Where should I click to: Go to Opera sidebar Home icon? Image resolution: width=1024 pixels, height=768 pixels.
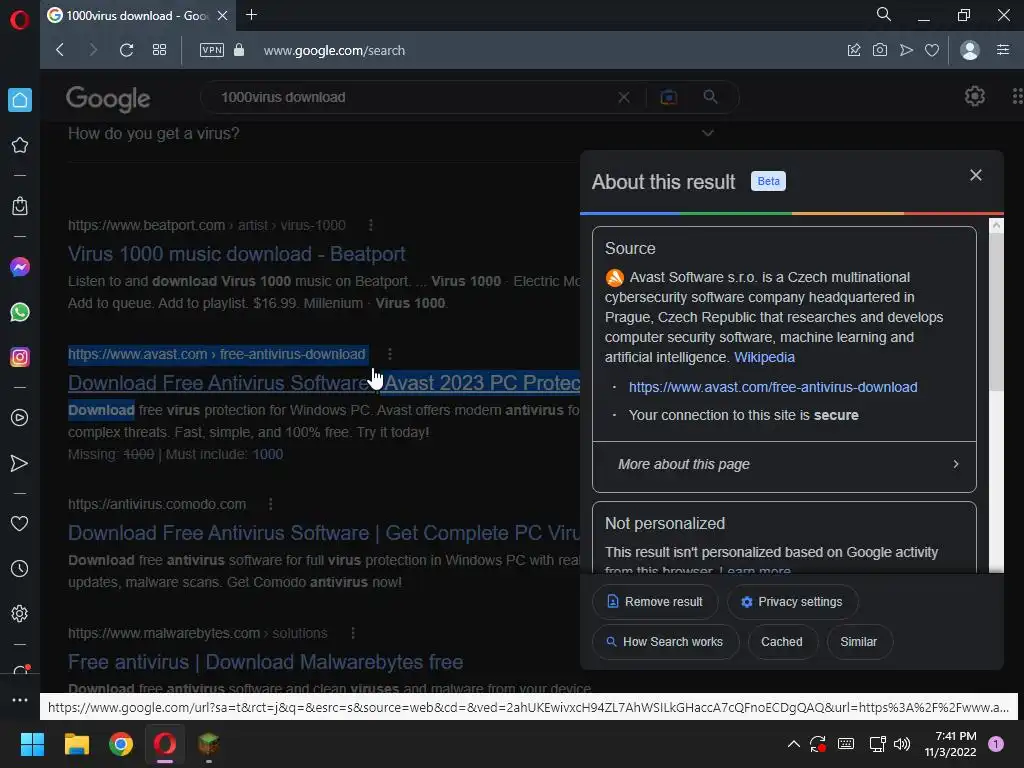coord(20,100)
